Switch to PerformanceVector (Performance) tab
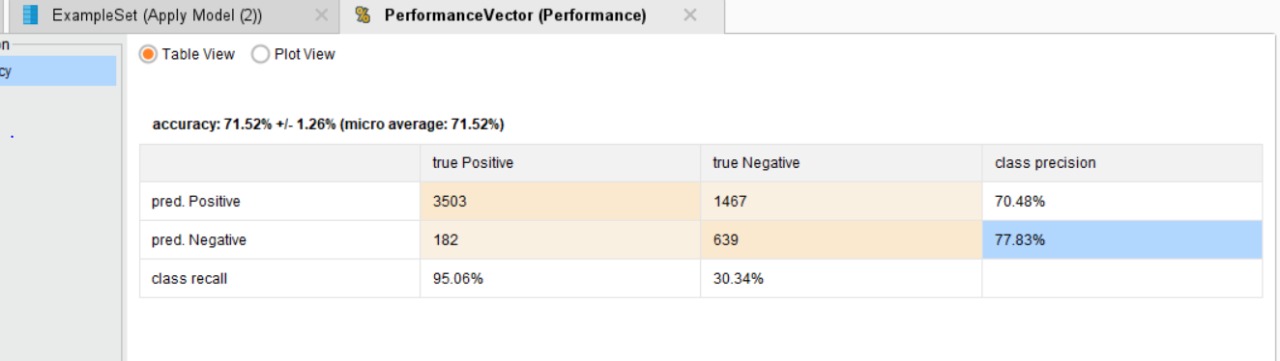The height and width of the screenshot is (361, 1280). point(515,15)
